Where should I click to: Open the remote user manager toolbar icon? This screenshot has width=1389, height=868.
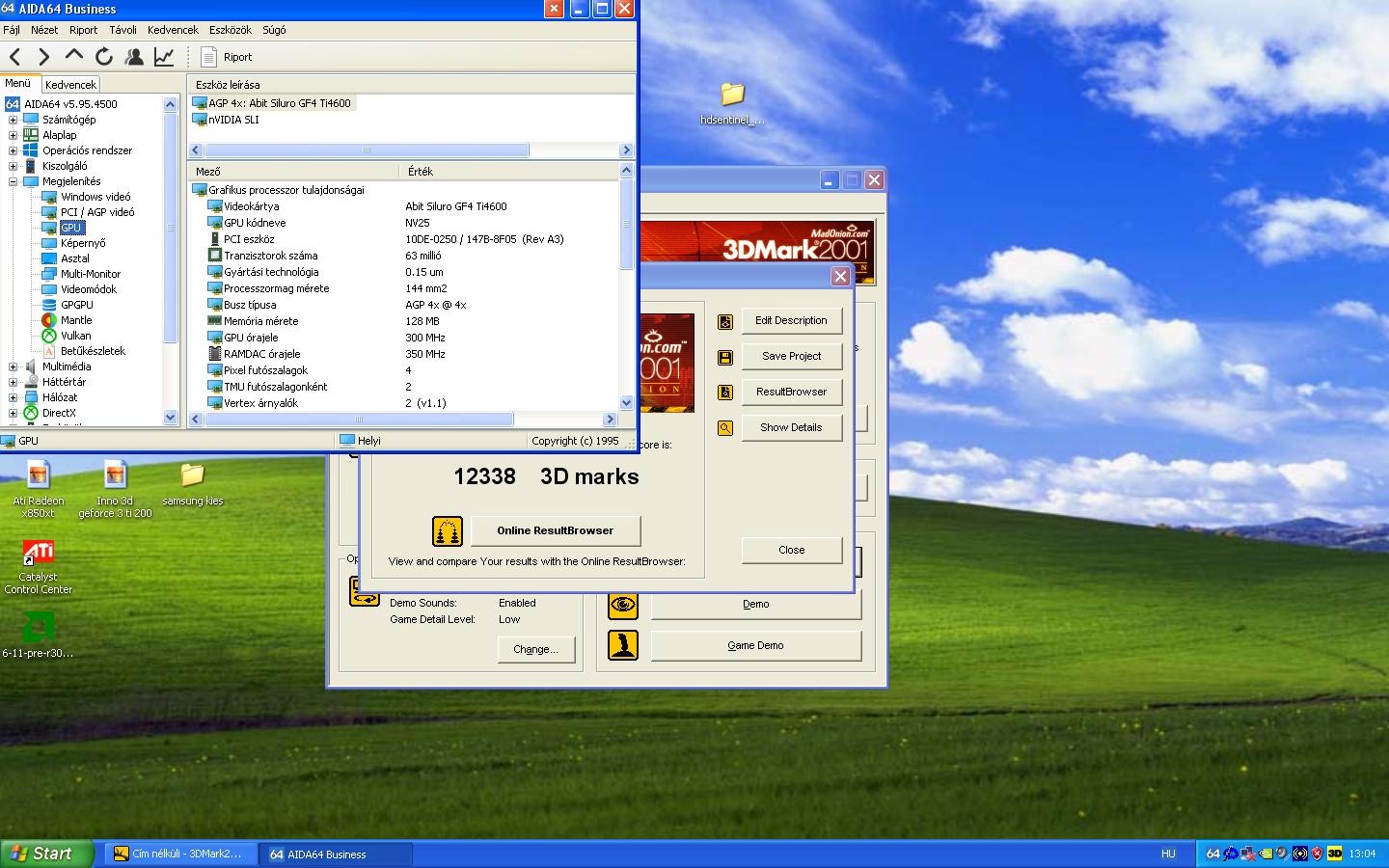click(x=134, y=57)
